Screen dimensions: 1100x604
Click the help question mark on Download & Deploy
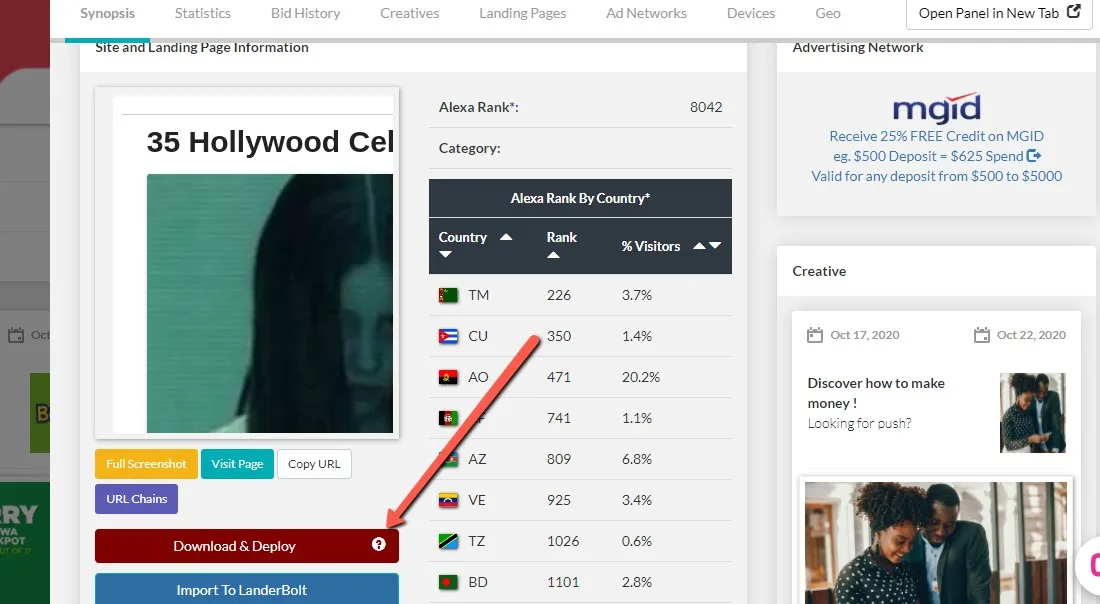click(379, 544)
